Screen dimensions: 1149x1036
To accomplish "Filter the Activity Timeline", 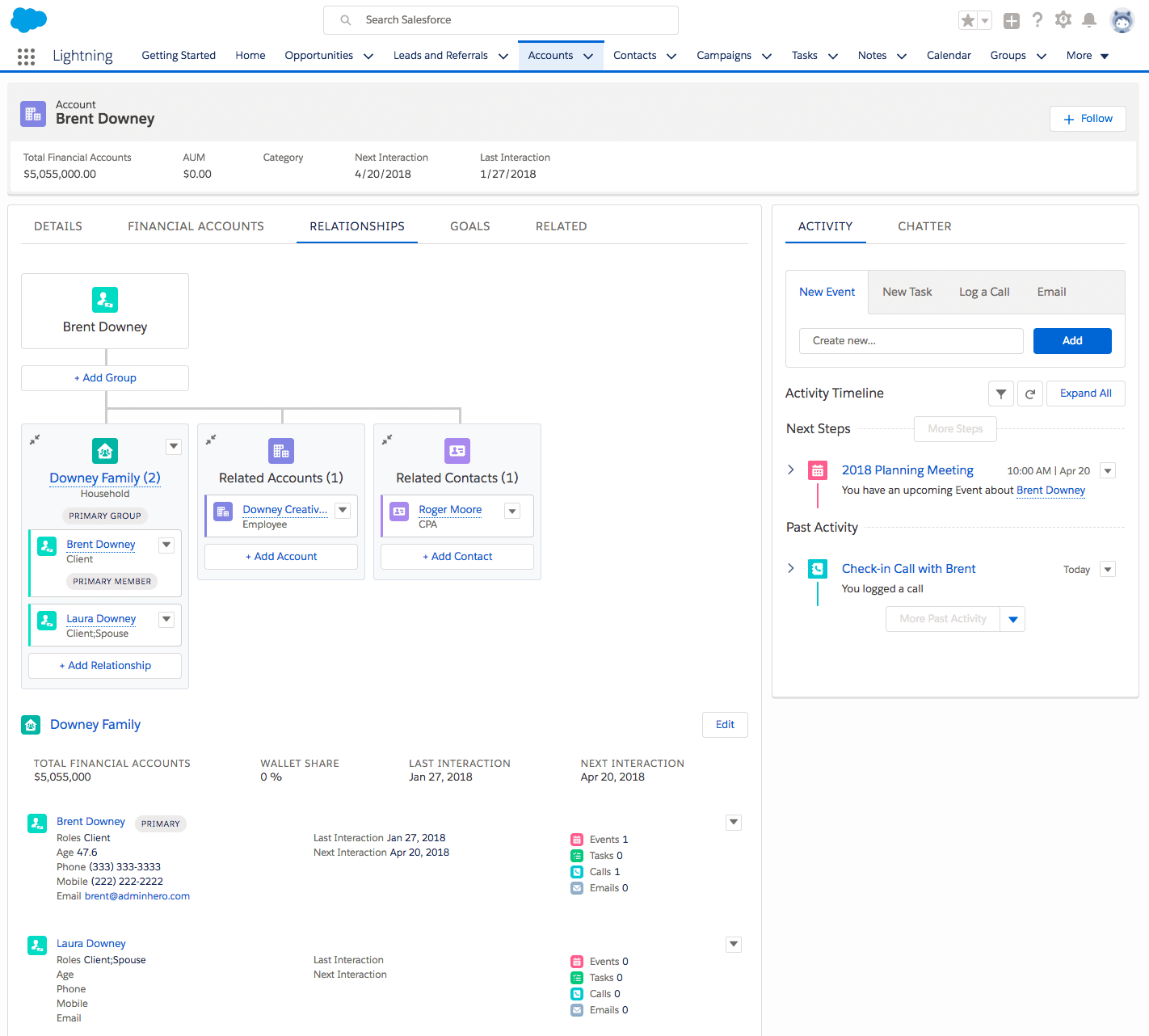I will click(1001, 394).
